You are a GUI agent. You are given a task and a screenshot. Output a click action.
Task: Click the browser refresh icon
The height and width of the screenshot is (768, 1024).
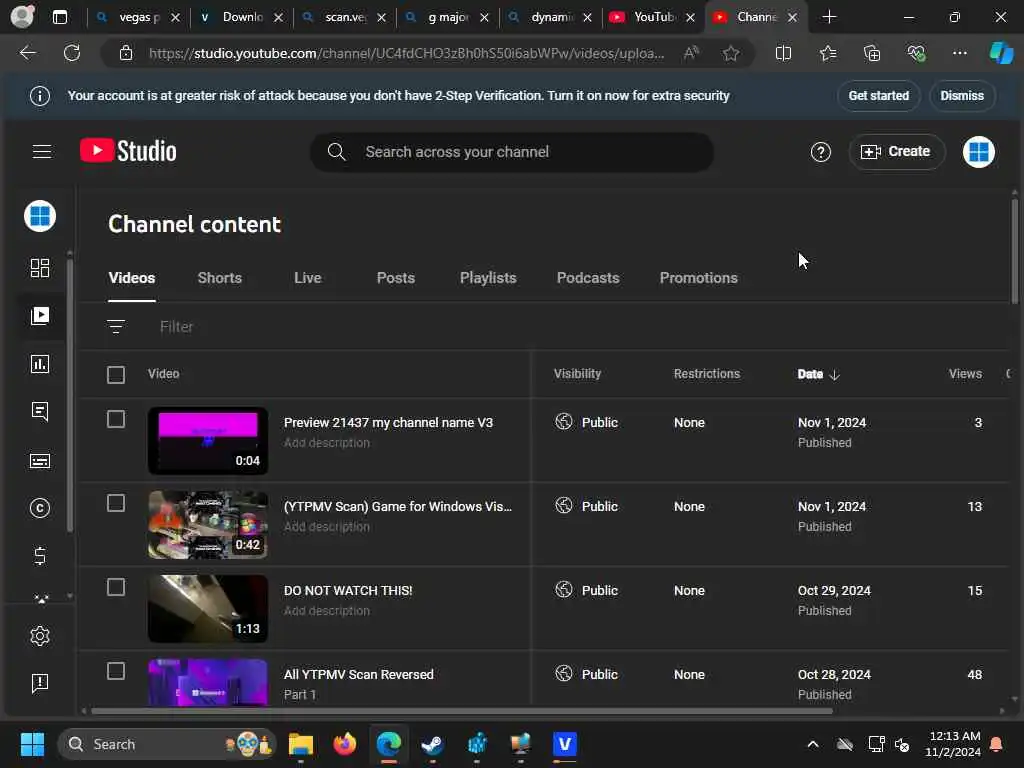72,53
